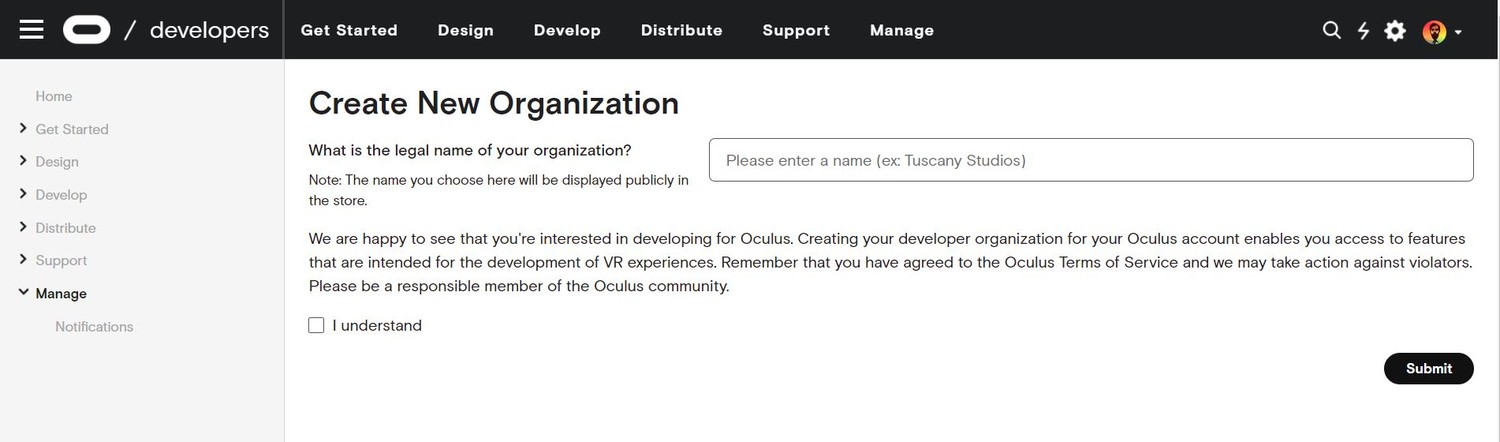Click the user profile avatar
1500x442 pixels.
tap(1434, 32)
